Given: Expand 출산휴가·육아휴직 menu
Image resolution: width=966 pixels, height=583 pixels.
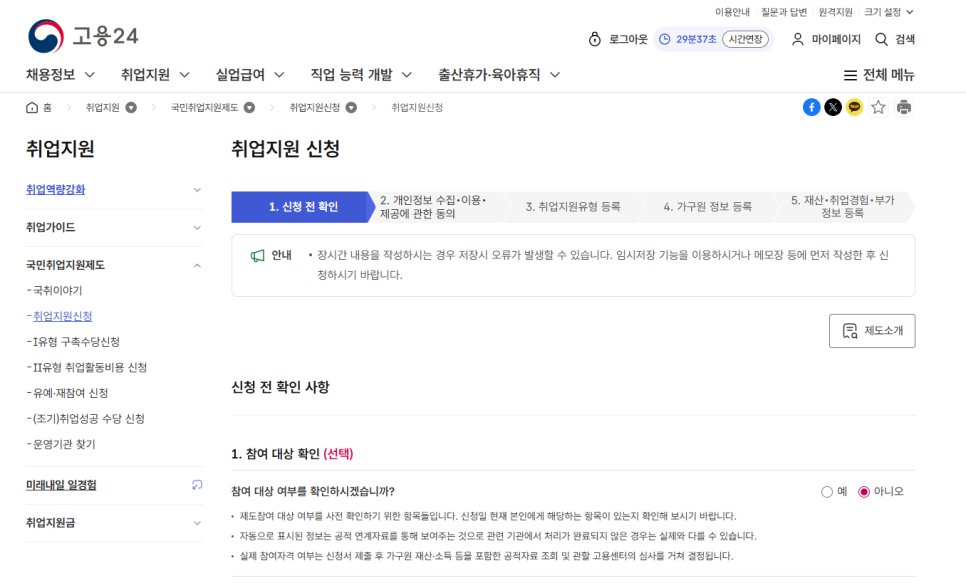Looking at the screenshot, I should 499,75.
